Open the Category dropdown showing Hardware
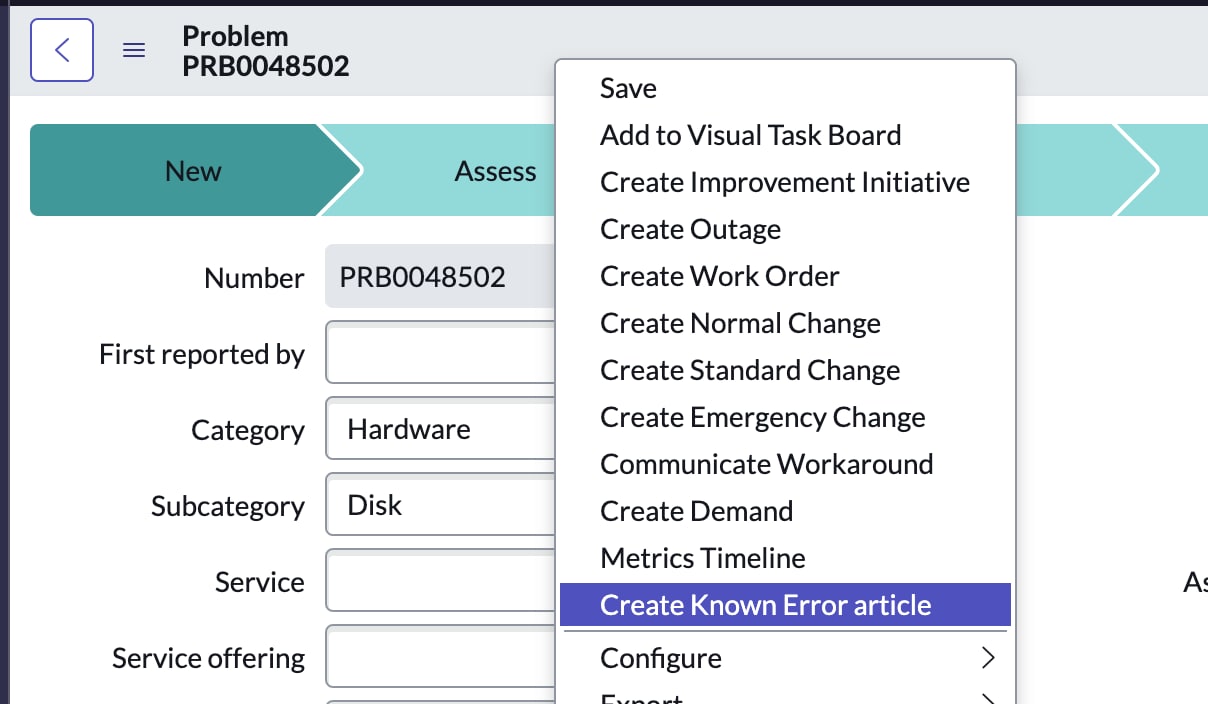 440,428
